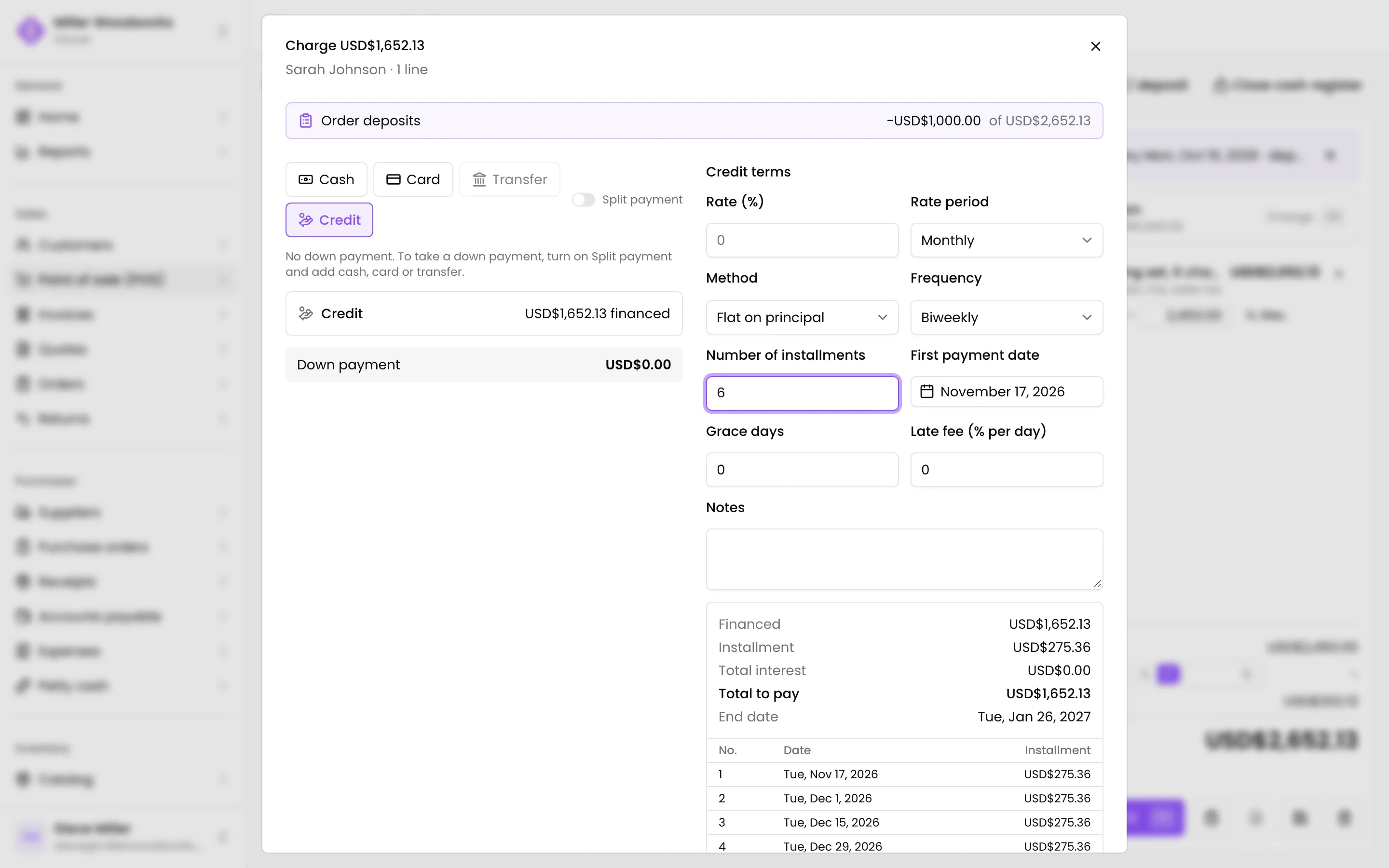Open the First payment date picker
Image resolution: width=1389 pixels, height=868 pixels.
tap(1006, 392)
